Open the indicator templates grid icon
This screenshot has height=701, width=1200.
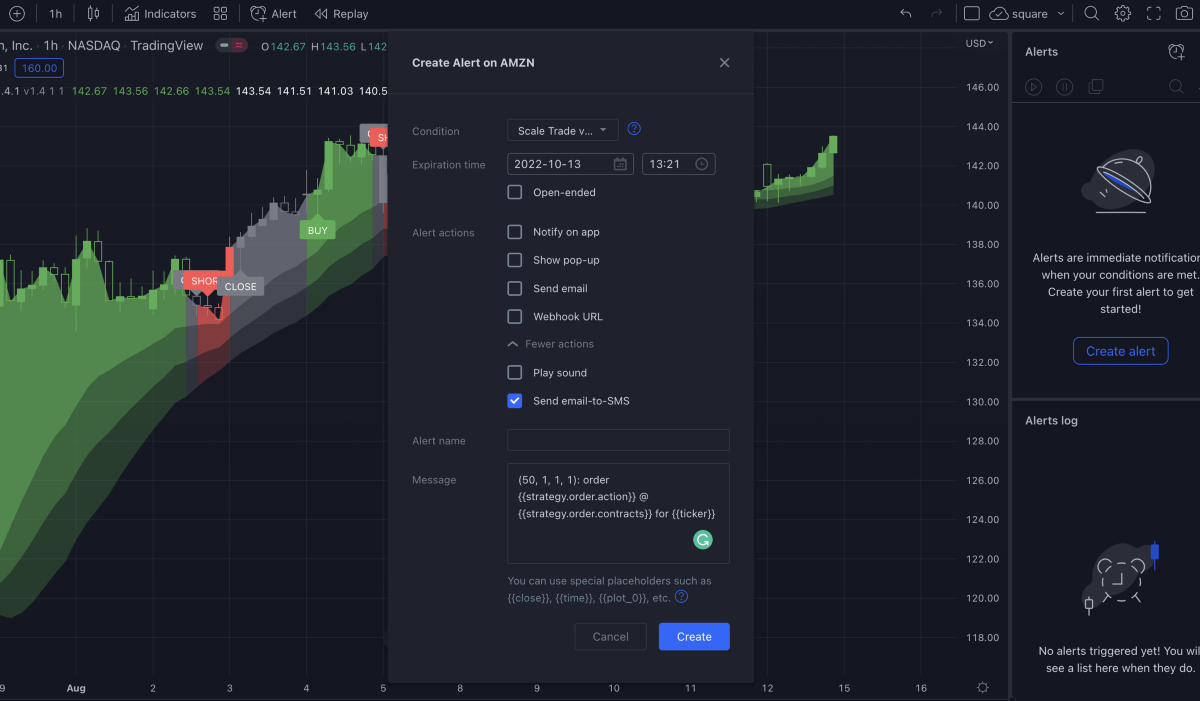pyautogui.click(x=221, y=14)
